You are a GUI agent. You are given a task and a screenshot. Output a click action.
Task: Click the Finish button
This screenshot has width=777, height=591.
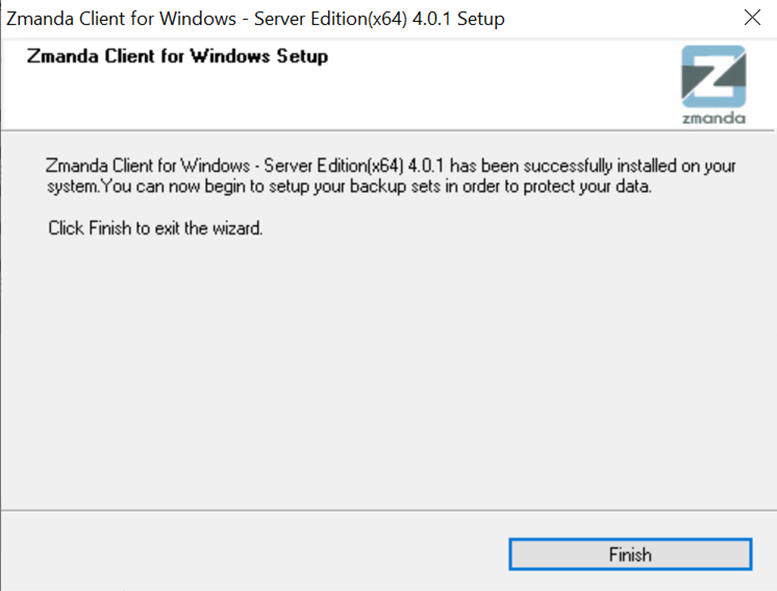630,554
